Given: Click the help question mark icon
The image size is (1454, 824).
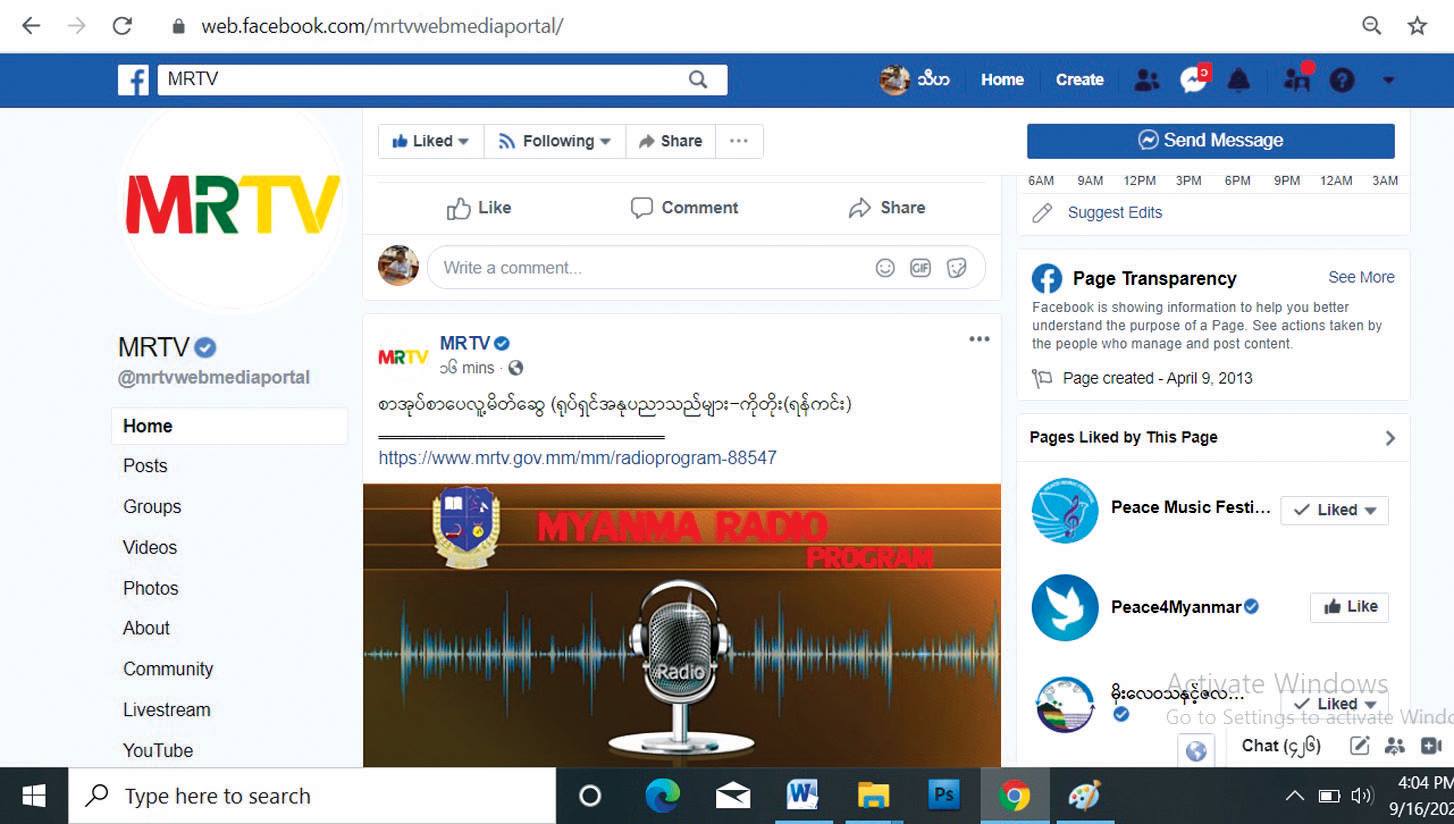Looking at the screenshot, I should coord(1342,80).
